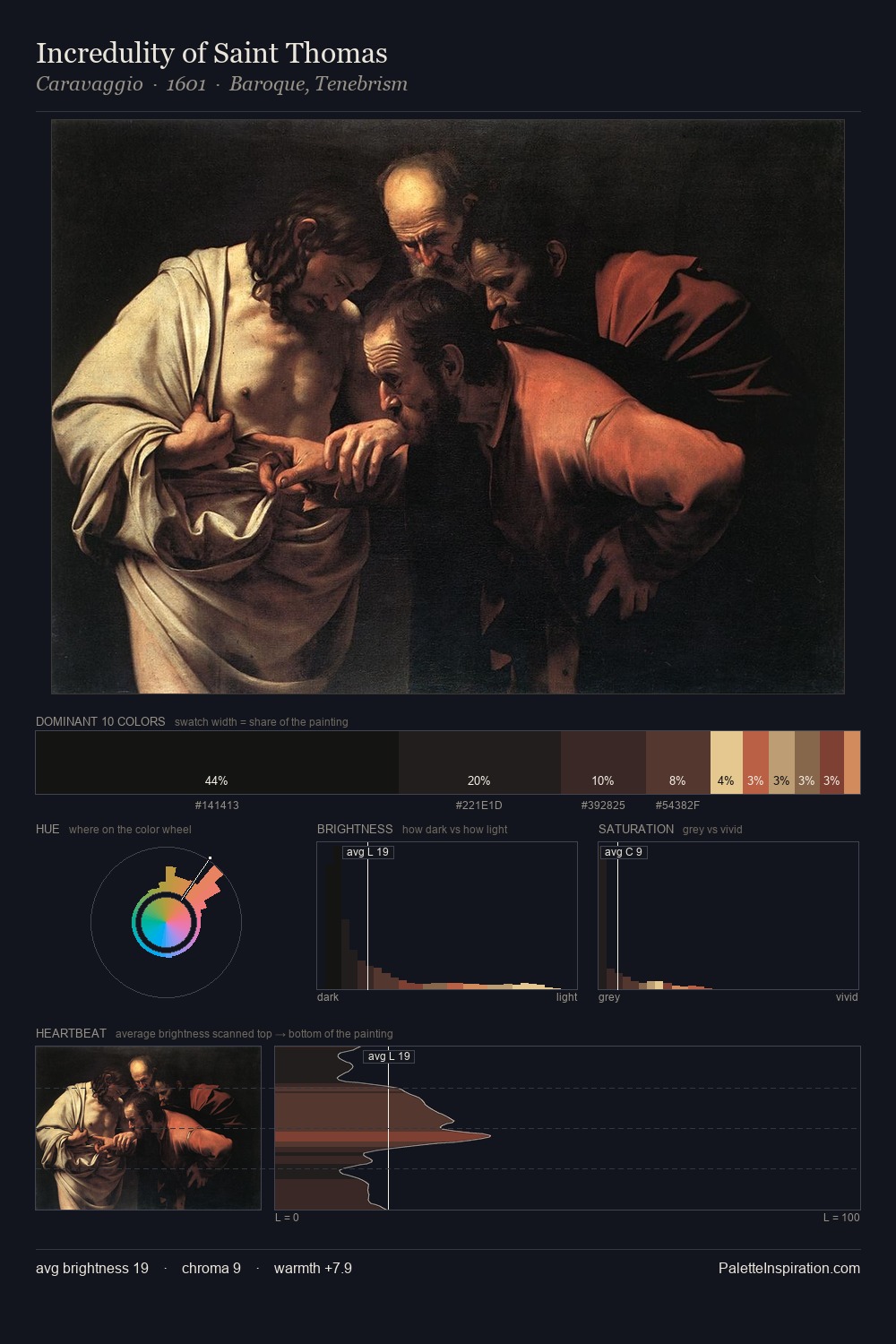Image resolution: width=896 pixels, height=1344 pixels.
Task: Click the hex code #141413
Action: tap(217, 806)
